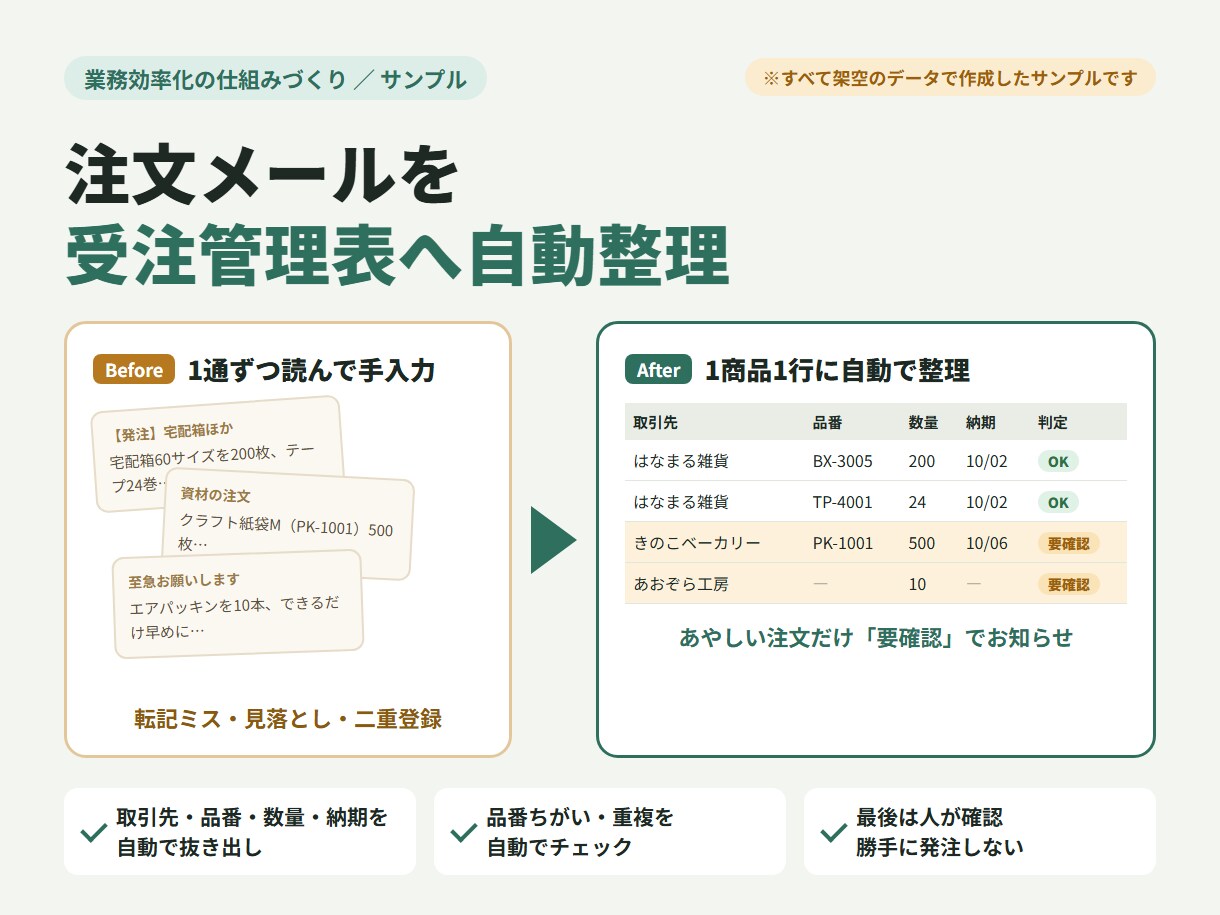The height and width of the screenshot is (915, 1220).
Task: Click 要確認 badge in きのこベーカリー row
Action: pos(1068,543)
